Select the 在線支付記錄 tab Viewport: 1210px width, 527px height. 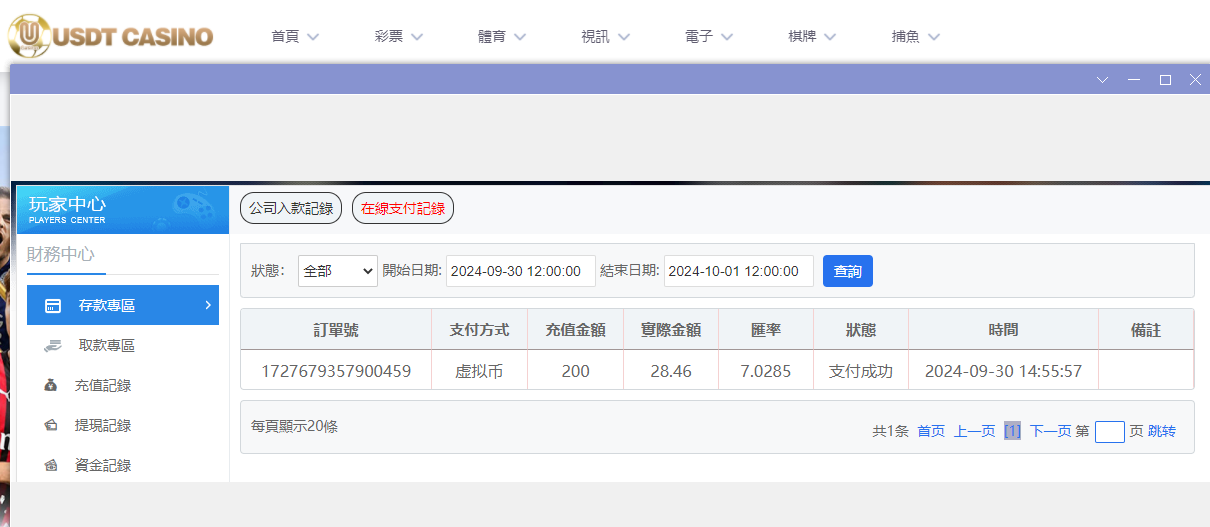click(403, 209)
